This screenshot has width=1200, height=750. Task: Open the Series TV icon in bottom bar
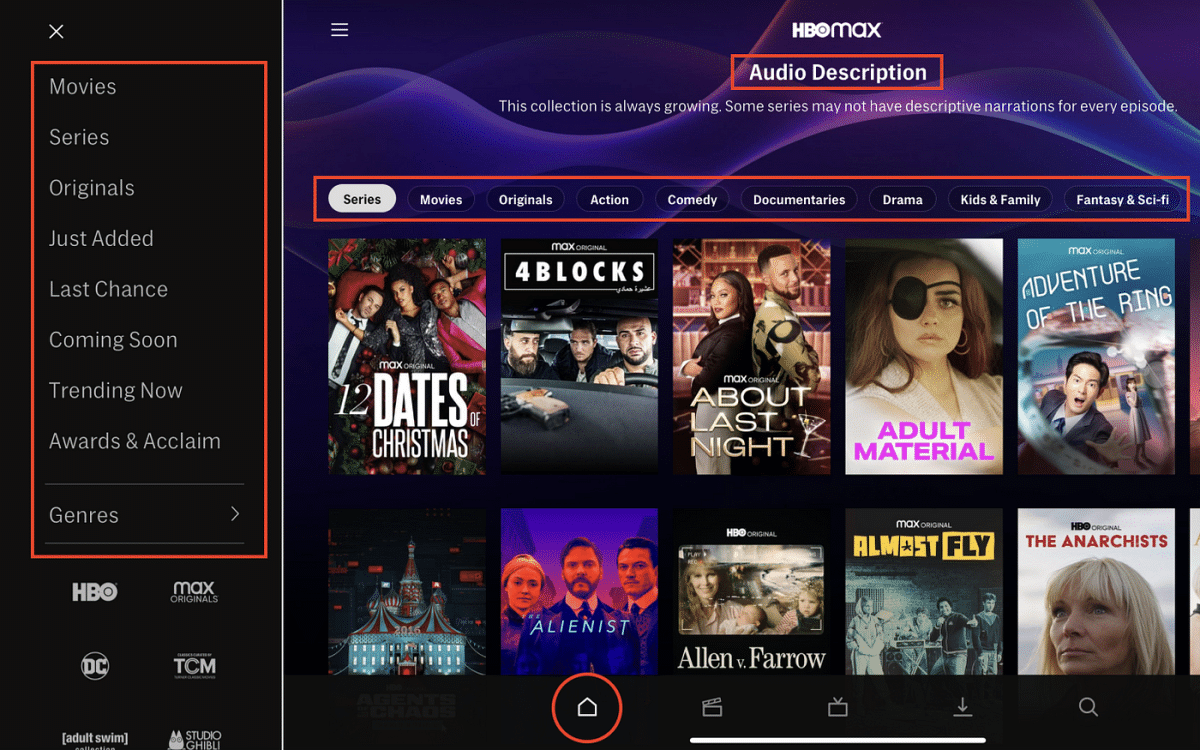coord(838,708)
